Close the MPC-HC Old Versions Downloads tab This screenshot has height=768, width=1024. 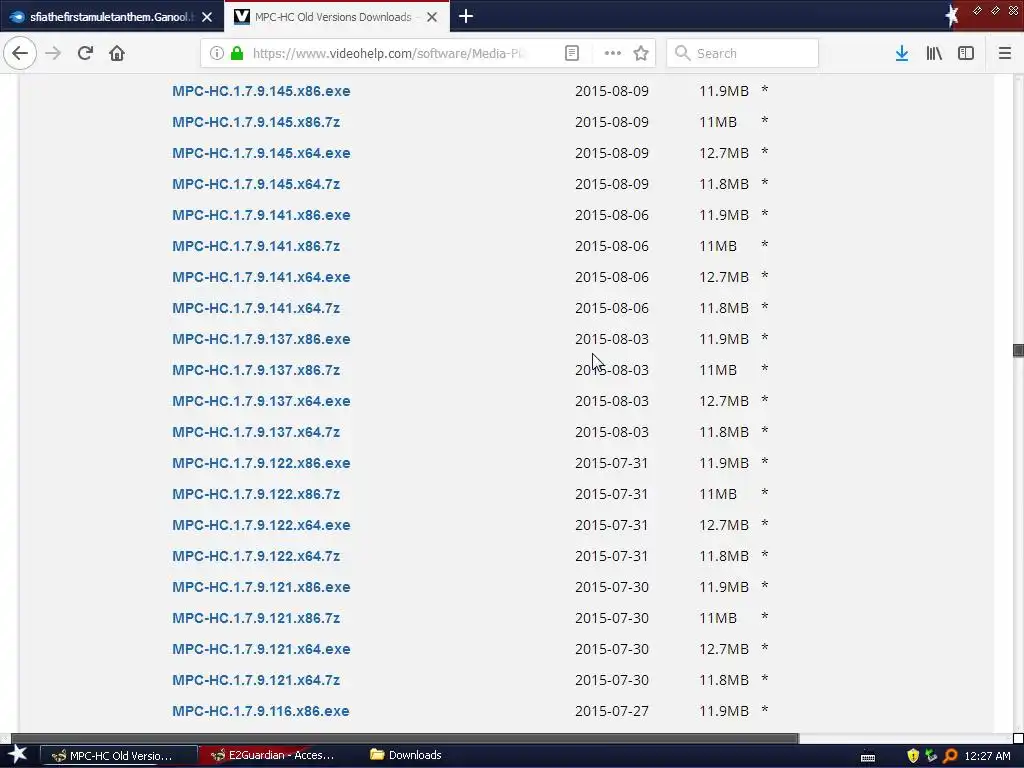click(x=432, y=17)
